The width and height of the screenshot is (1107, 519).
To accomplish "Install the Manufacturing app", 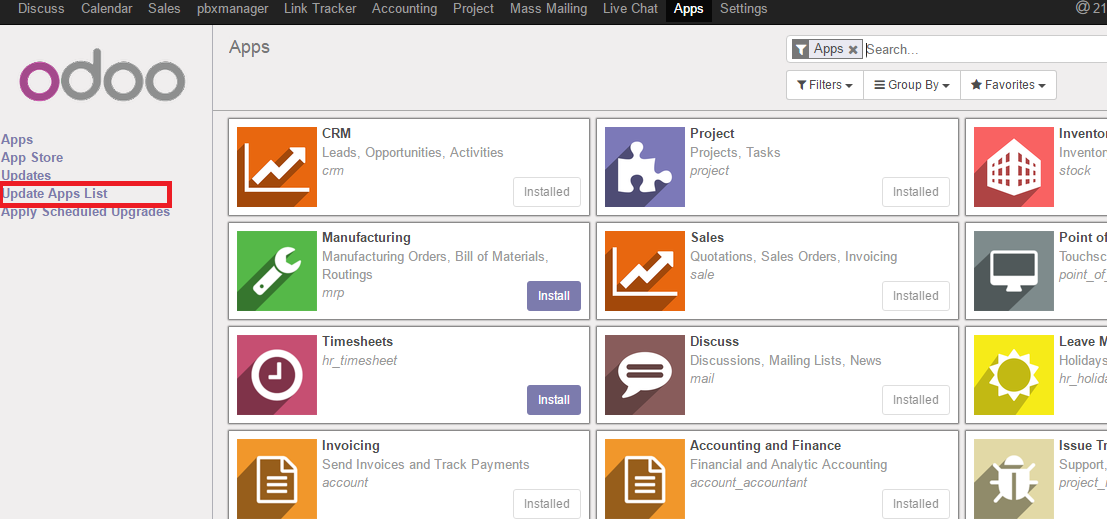I will pyautogui.click(x=554, y=296).
